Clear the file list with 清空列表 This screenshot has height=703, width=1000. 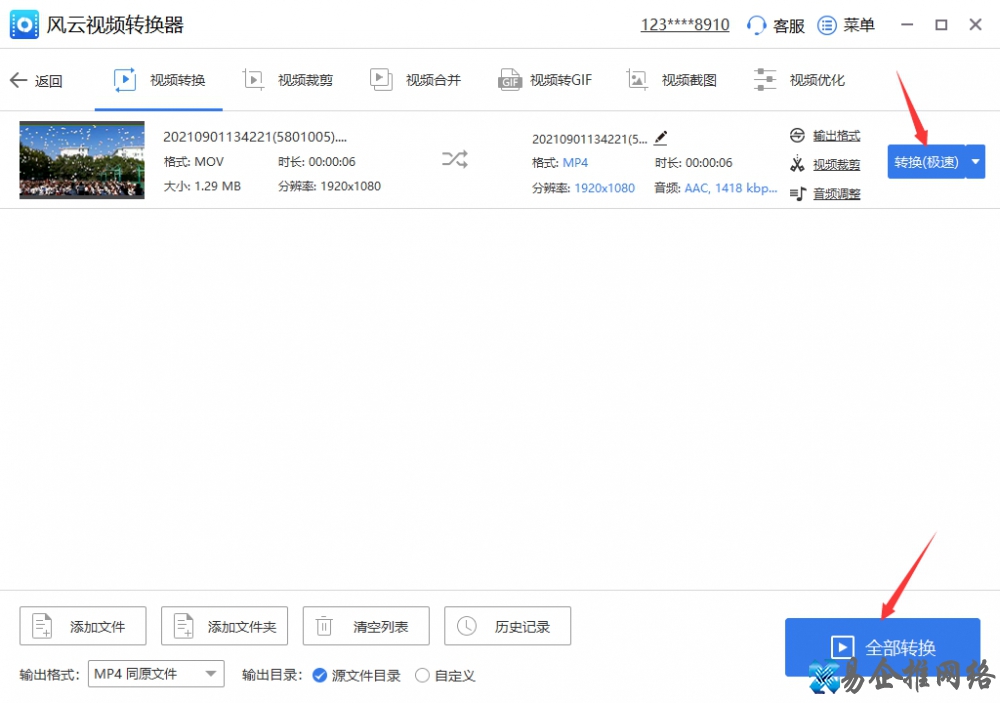click(x=366, y=625)
